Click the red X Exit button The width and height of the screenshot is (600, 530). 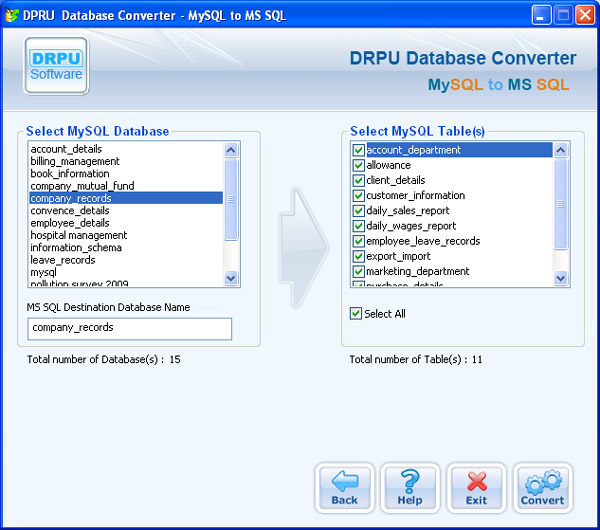(476, 488)
